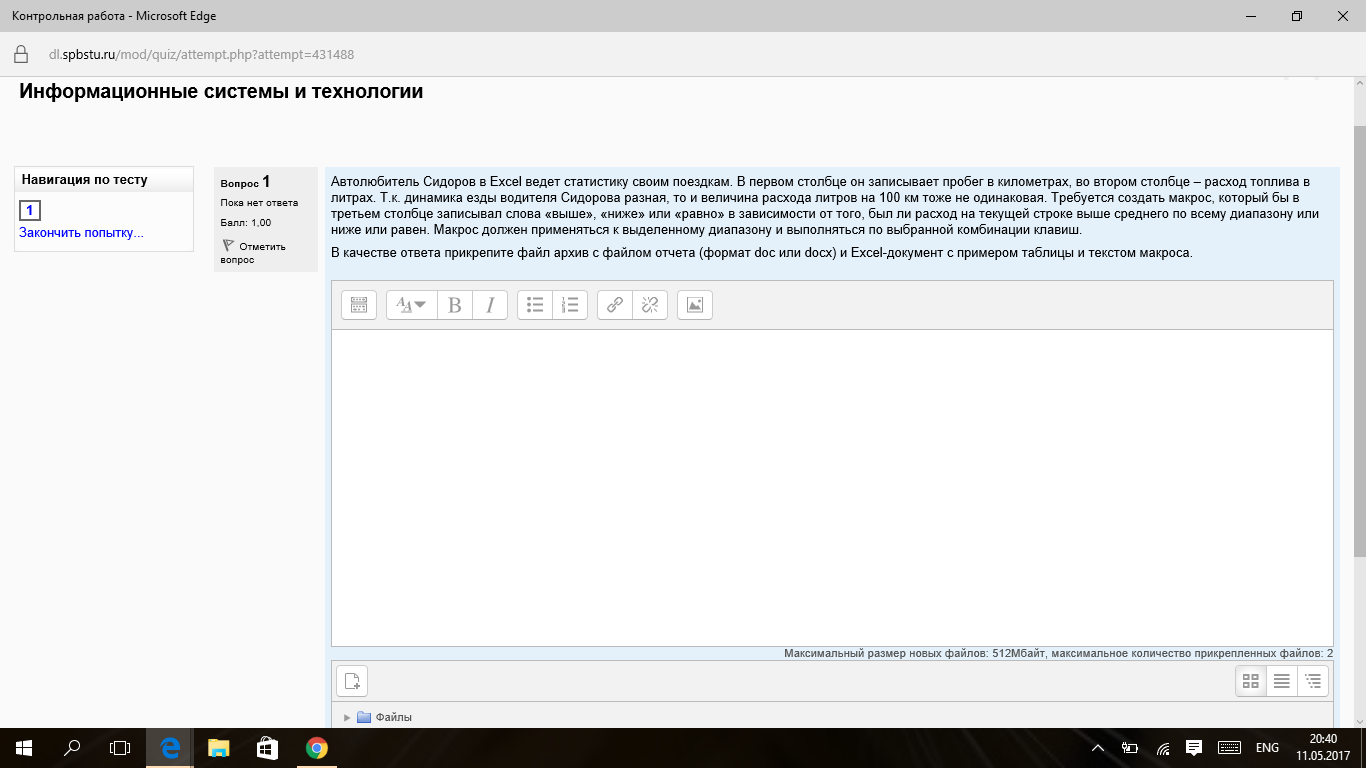
Task: Click inside the answer text area
Action: (832, 487)
